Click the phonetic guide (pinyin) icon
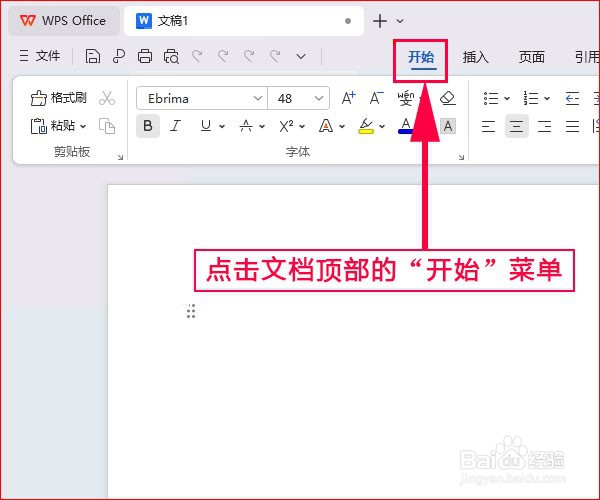Viewport: 600px width, 500px height. (x=405, y=98)
